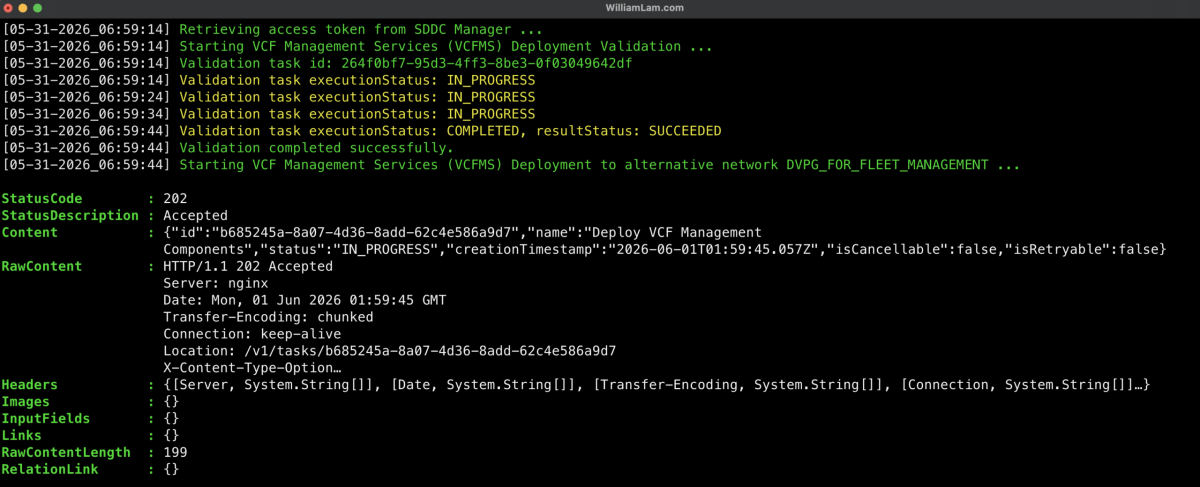Select the 'Accepted' status description value
Screen dimensions: 1200x487
pos(195,215)
